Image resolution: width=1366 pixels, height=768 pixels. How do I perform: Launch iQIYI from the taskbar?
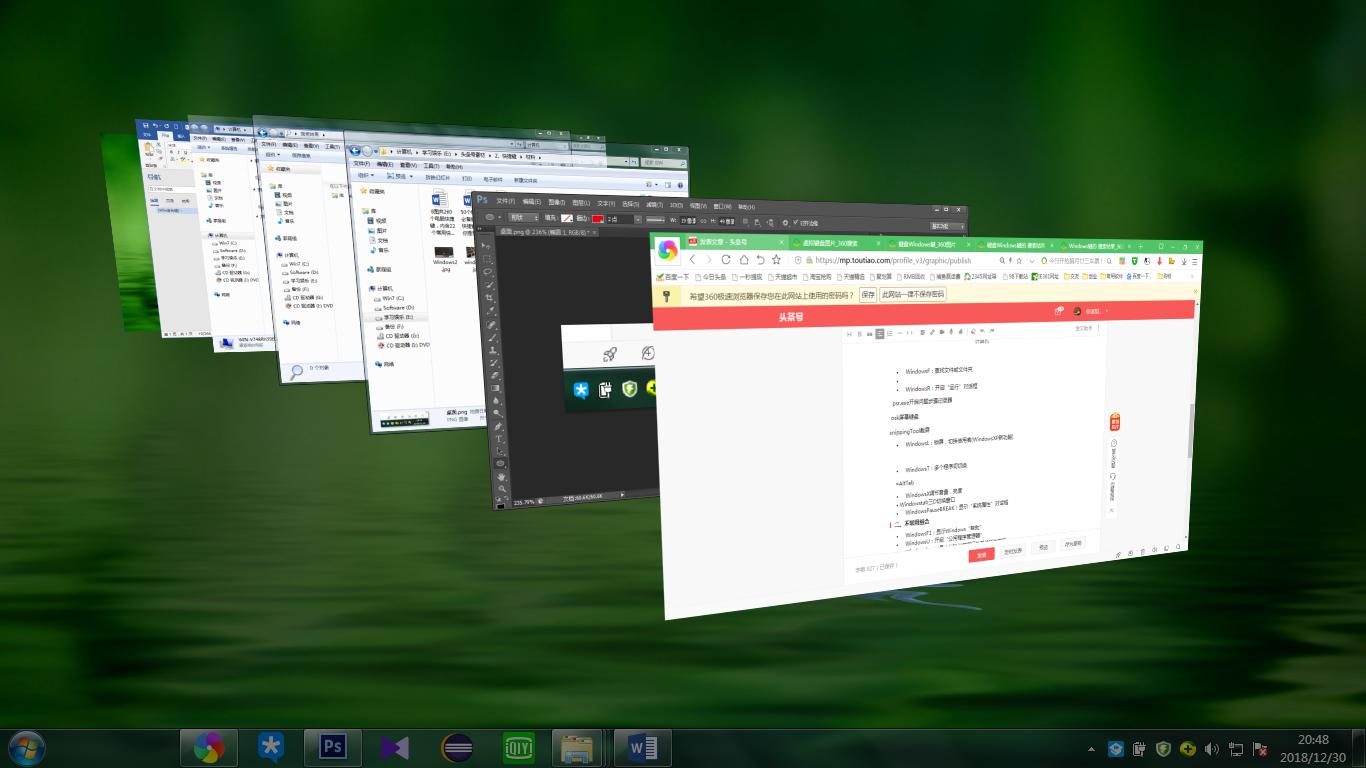click(x=517, y=747)
